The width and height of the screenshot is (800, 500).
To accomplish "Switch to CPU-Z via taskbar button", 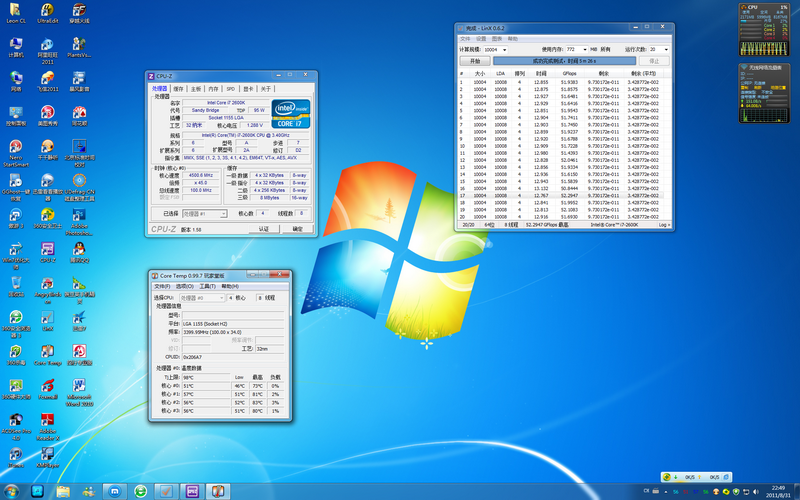I will 192,491.
